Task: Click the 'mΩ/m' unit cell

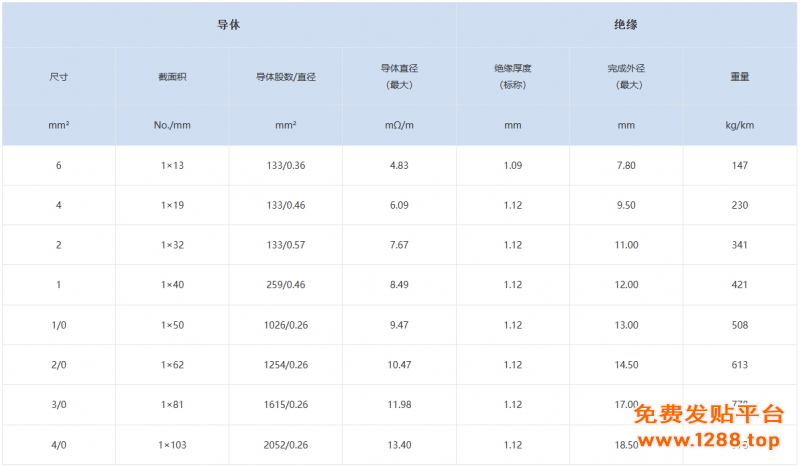Action: (x=399, y=125)
